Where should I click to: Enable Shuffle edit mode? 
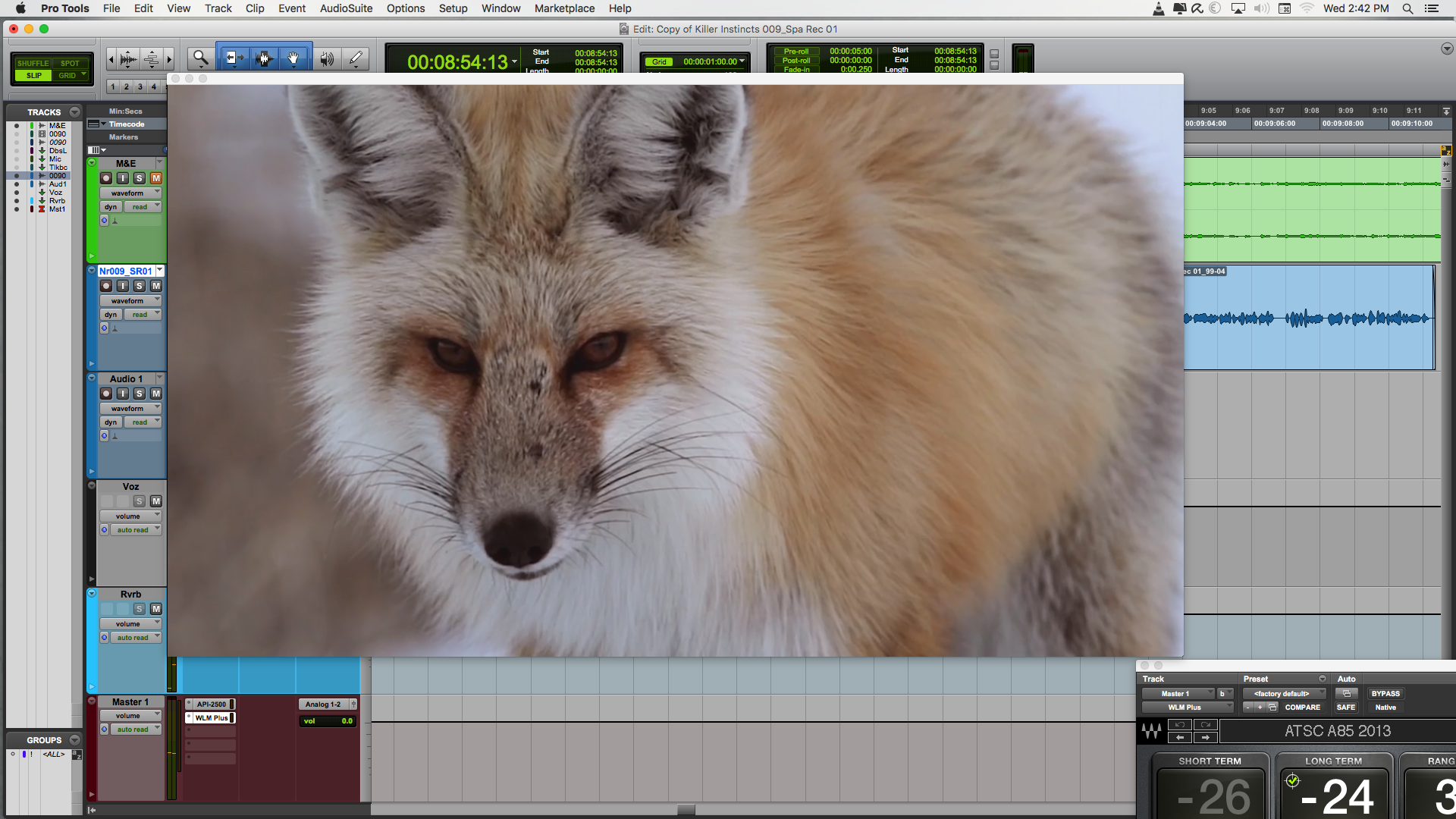click(33, 63)
